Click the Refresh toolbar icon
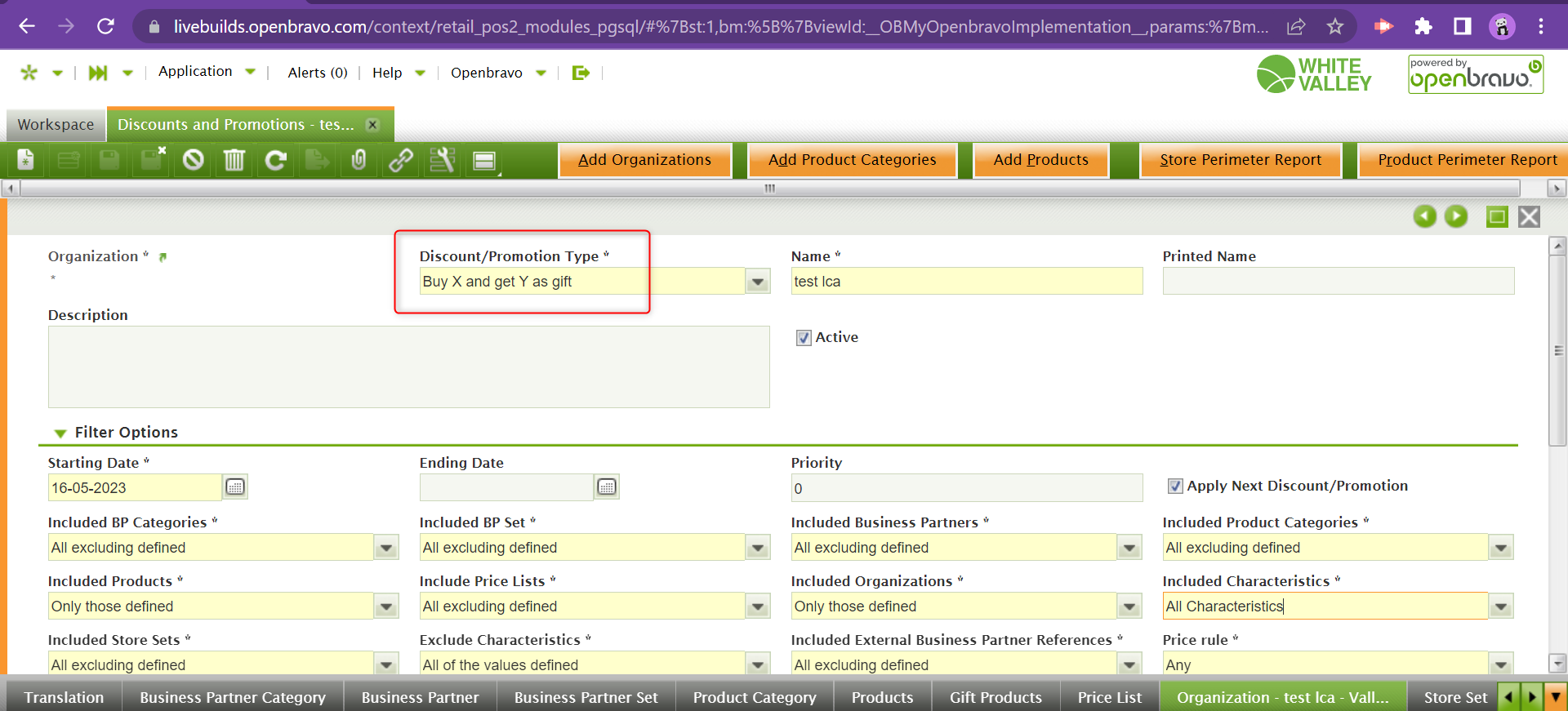The height and width of the screenshot is (711, 1568). [276, 160]
